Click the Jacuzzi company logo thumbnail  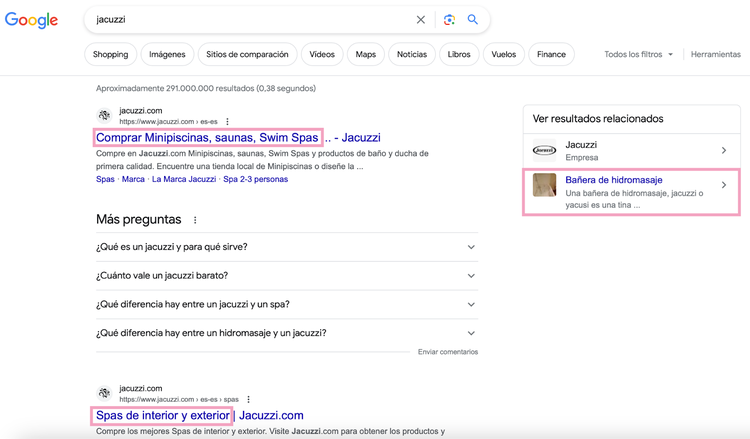[544, 151]
